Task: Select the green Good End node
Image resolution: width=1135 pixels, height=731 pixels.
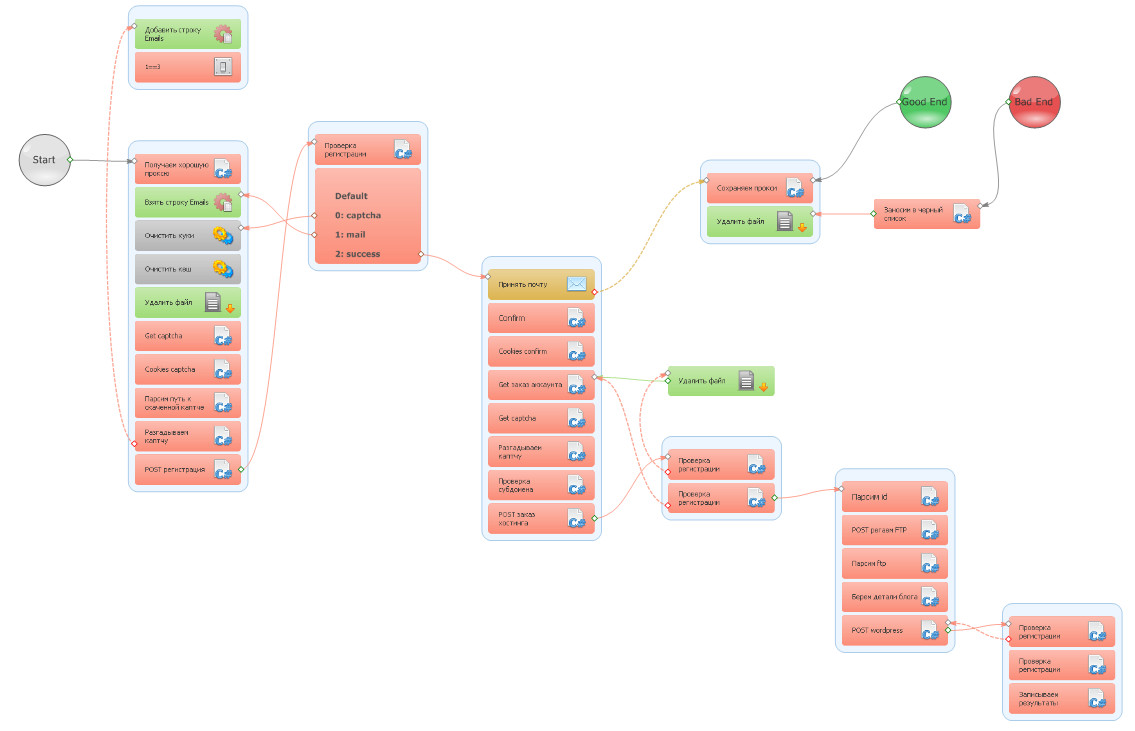Action: tap(924, 102)
